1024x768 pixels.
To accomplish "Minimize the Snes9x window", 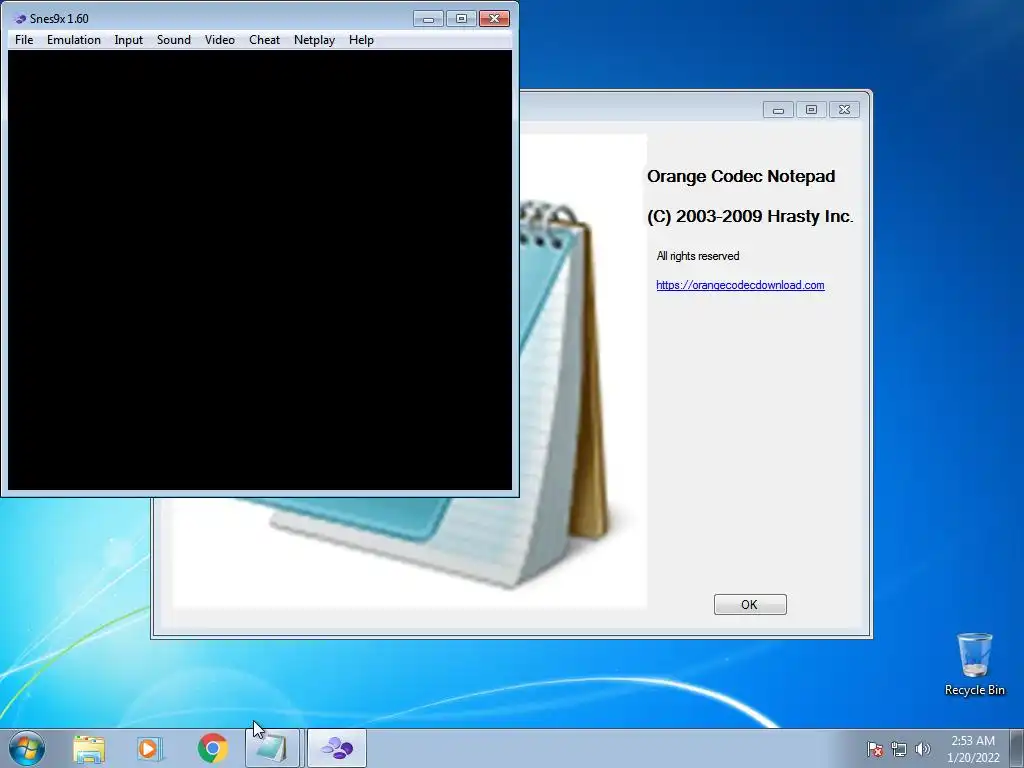I will click(x=428, y=18).
